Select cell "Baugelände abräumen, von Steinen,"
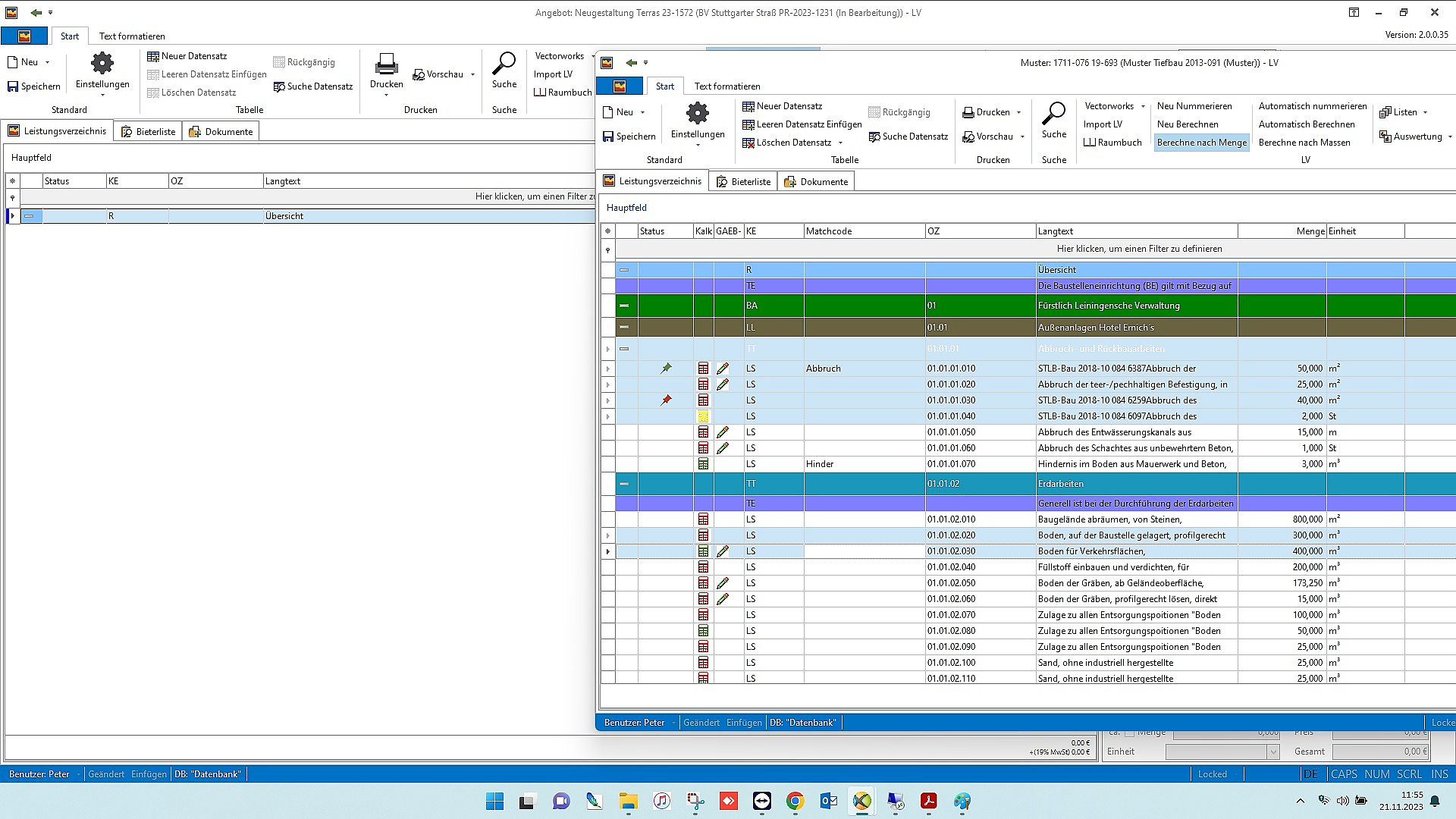1456x819 pixels. pyautogui.click(x=1137, y=519)
